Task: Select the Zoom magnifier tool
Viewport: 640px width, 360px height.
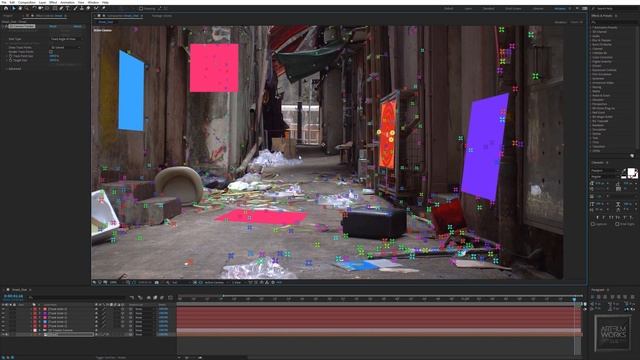Action: point(27,8)
